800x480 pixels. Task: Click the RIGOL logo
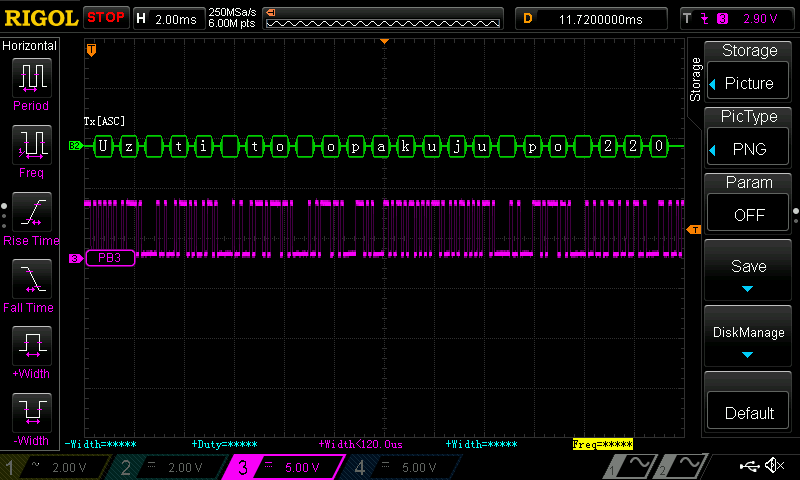coord(41,18)
